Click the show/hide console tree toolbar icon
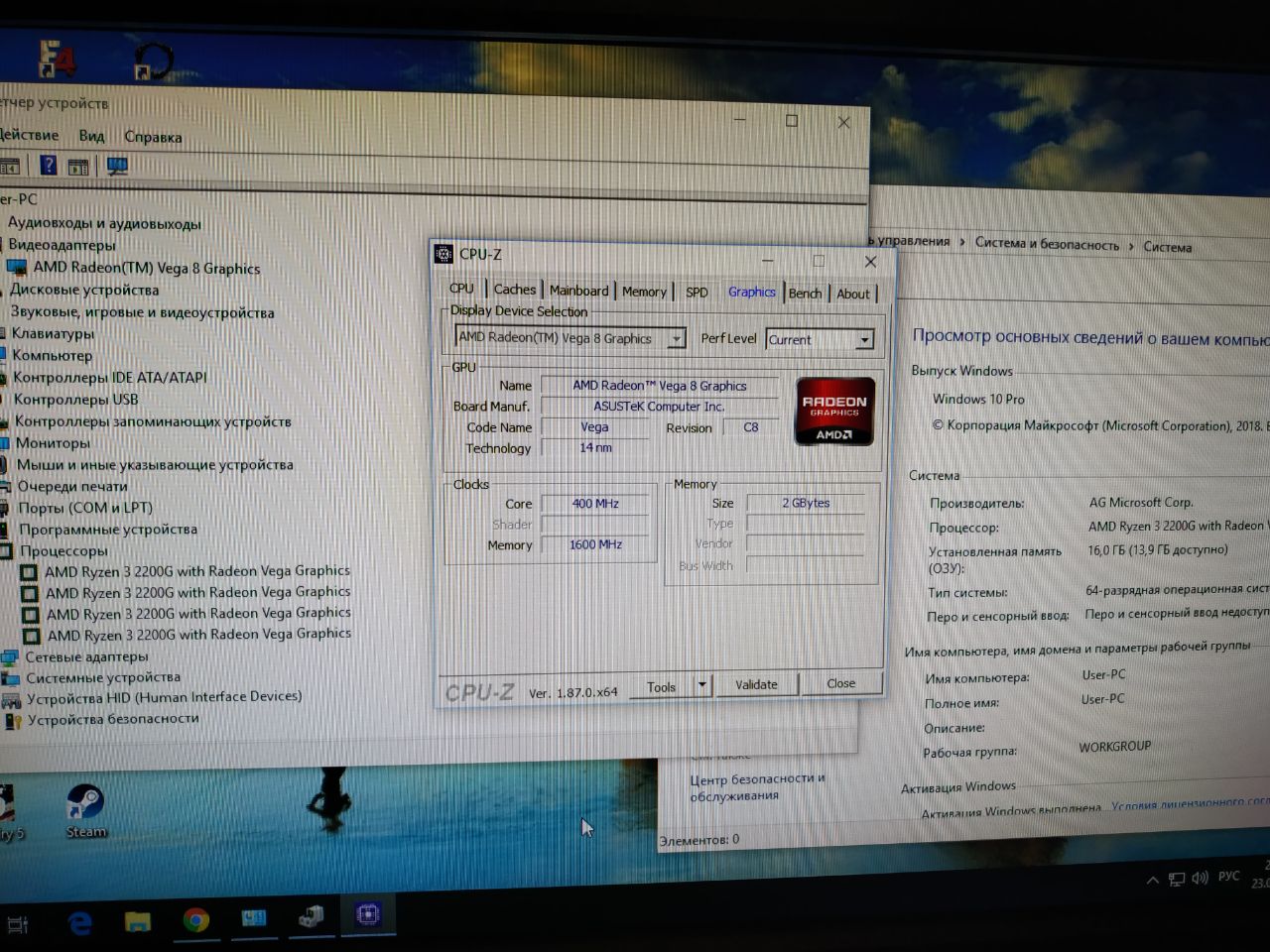 [x=10, y=166]
